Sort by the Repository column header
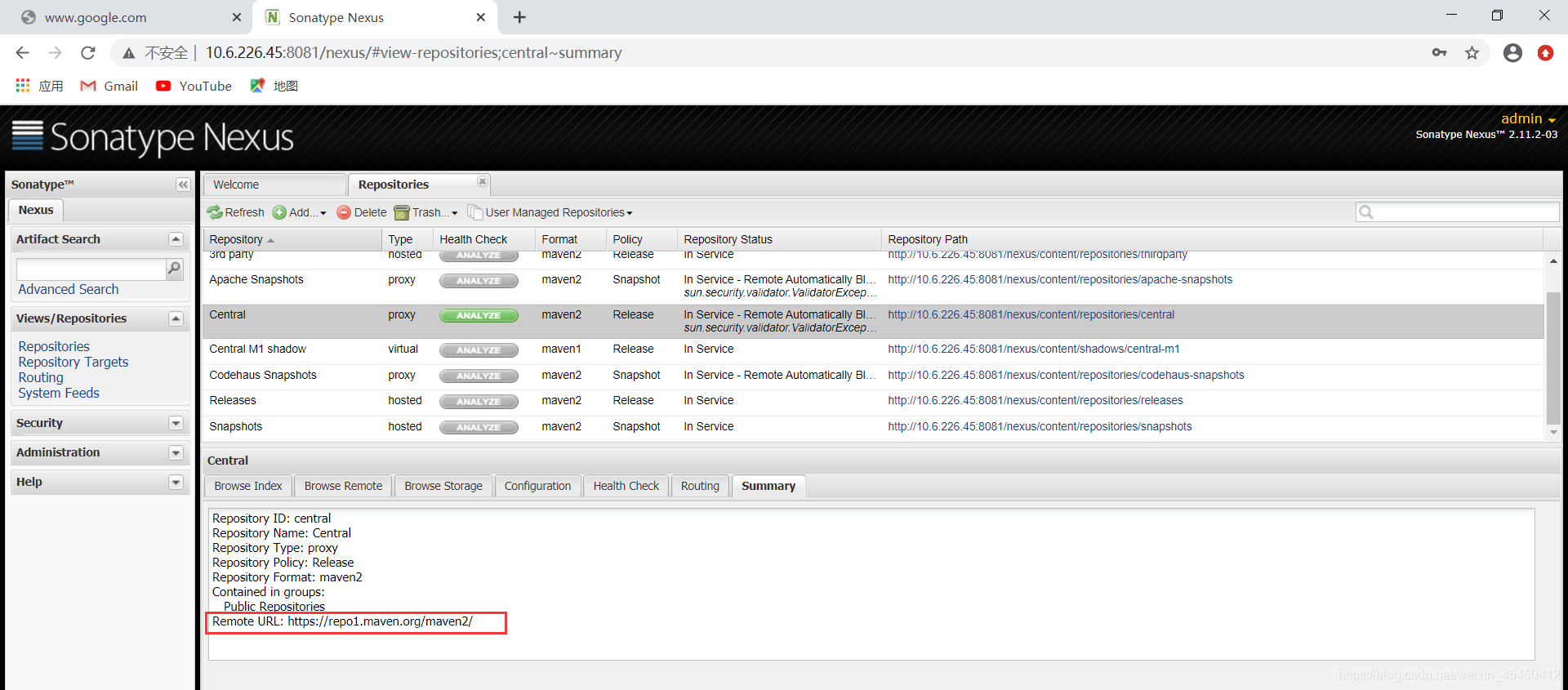This screenshot has height=690, width=1568. pyautogui.click(x=292, y=239)
